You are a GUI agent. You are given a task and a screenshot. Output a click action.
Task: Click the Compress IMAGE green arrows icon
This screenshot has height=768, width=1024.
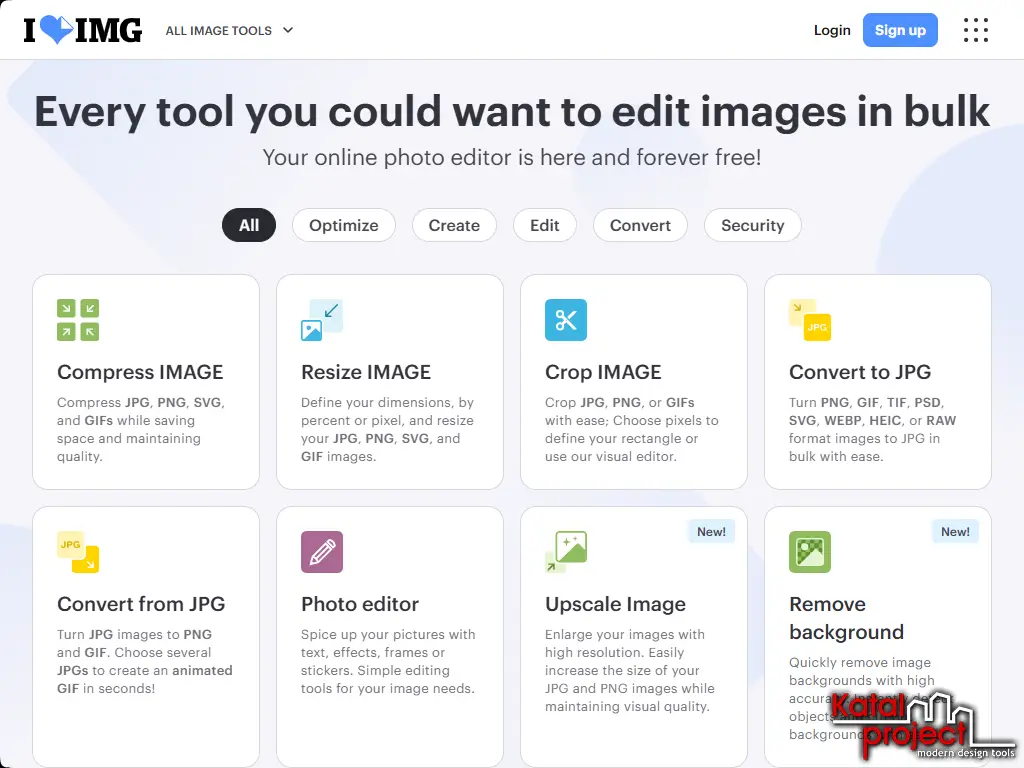78,320
